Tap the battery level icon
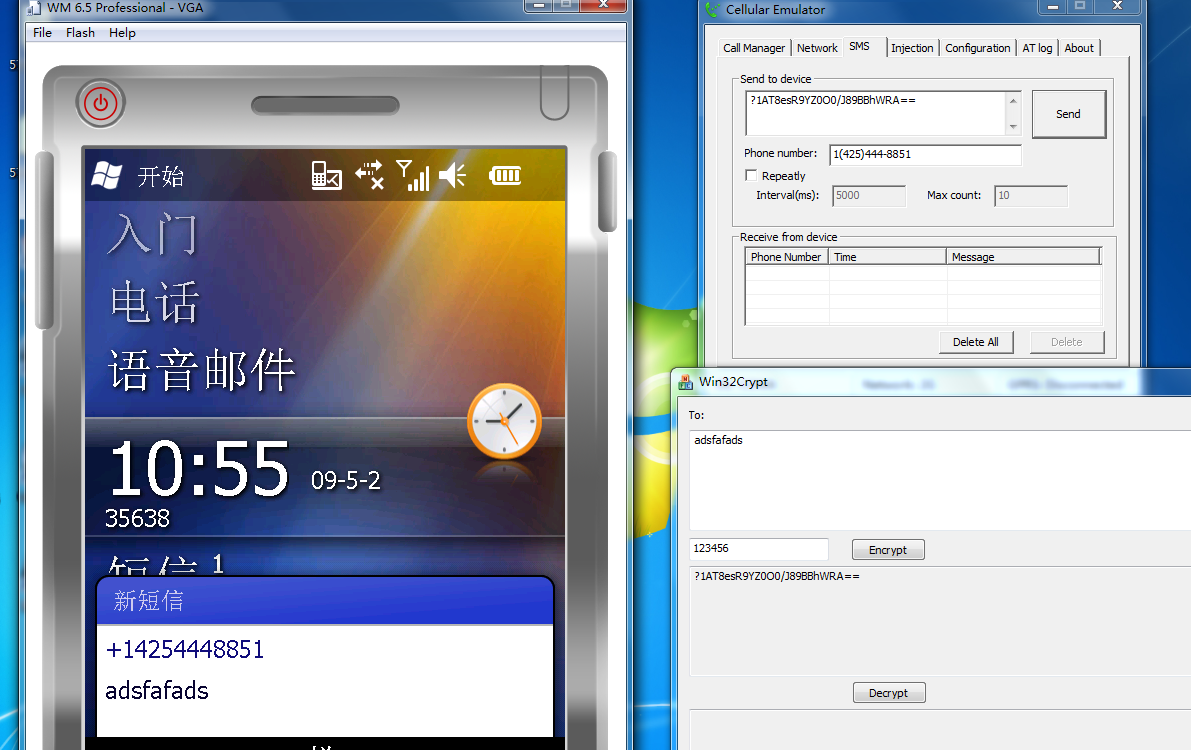Screen dimensions: 1191x750 point(505,176)
